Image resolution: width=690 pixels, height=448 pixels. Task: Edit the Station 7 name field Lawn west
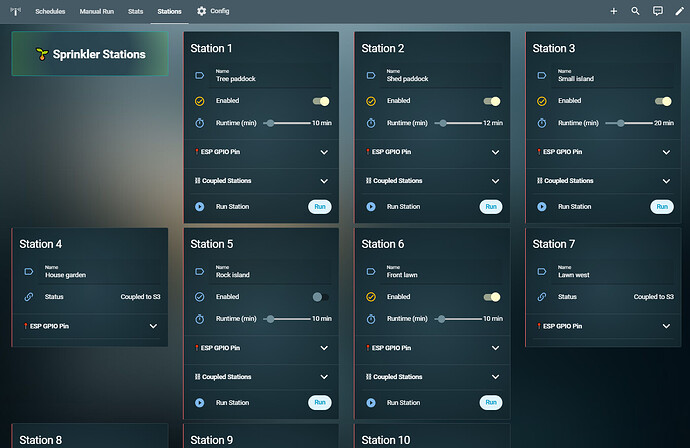613,272
